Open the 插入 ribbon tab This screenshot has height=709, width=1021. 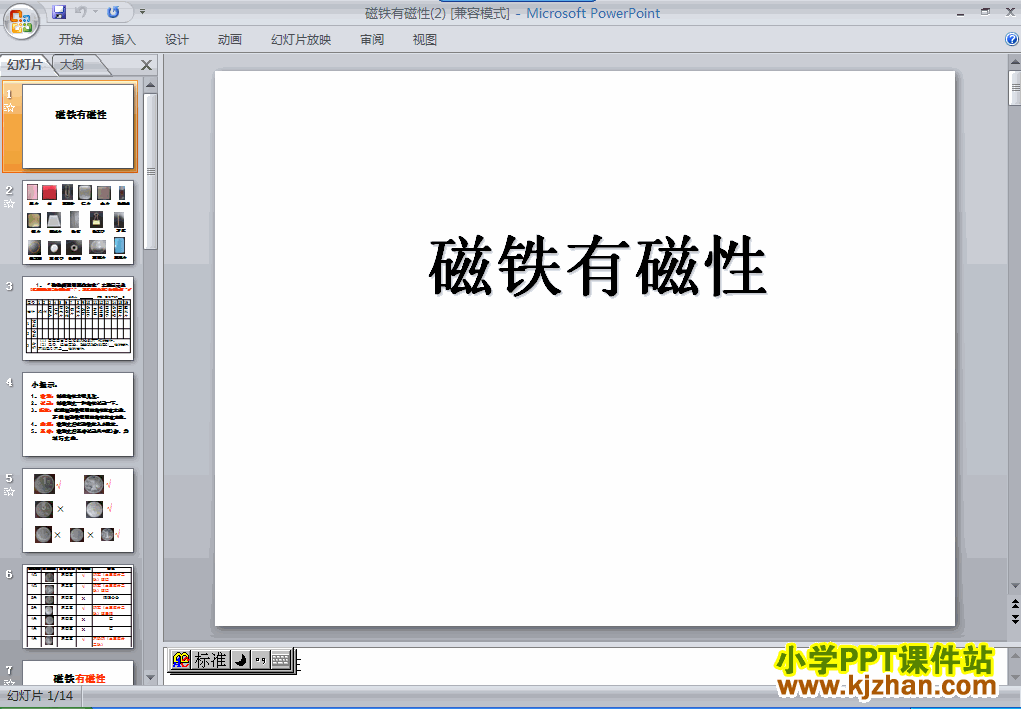tap(124, 40)
